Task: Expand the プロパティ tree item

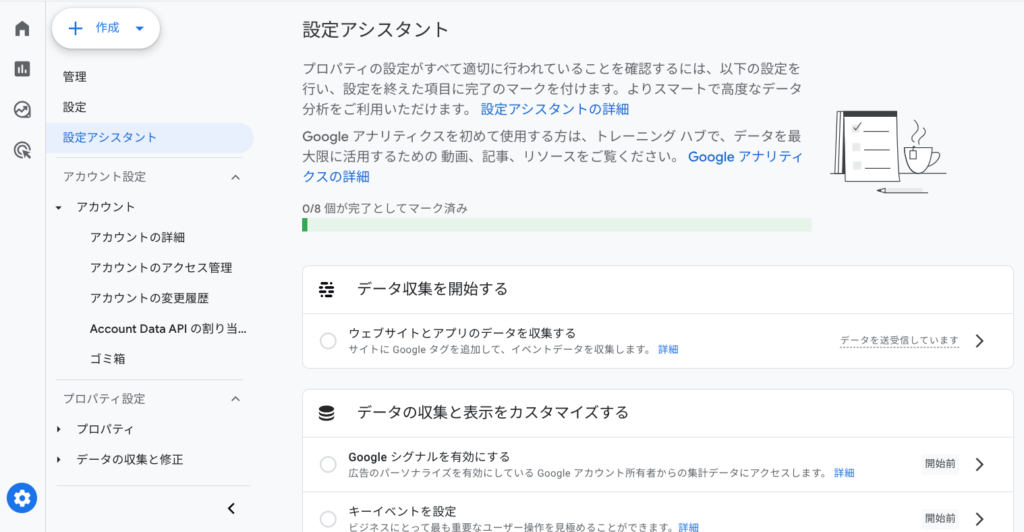Action: pos(59,430)
